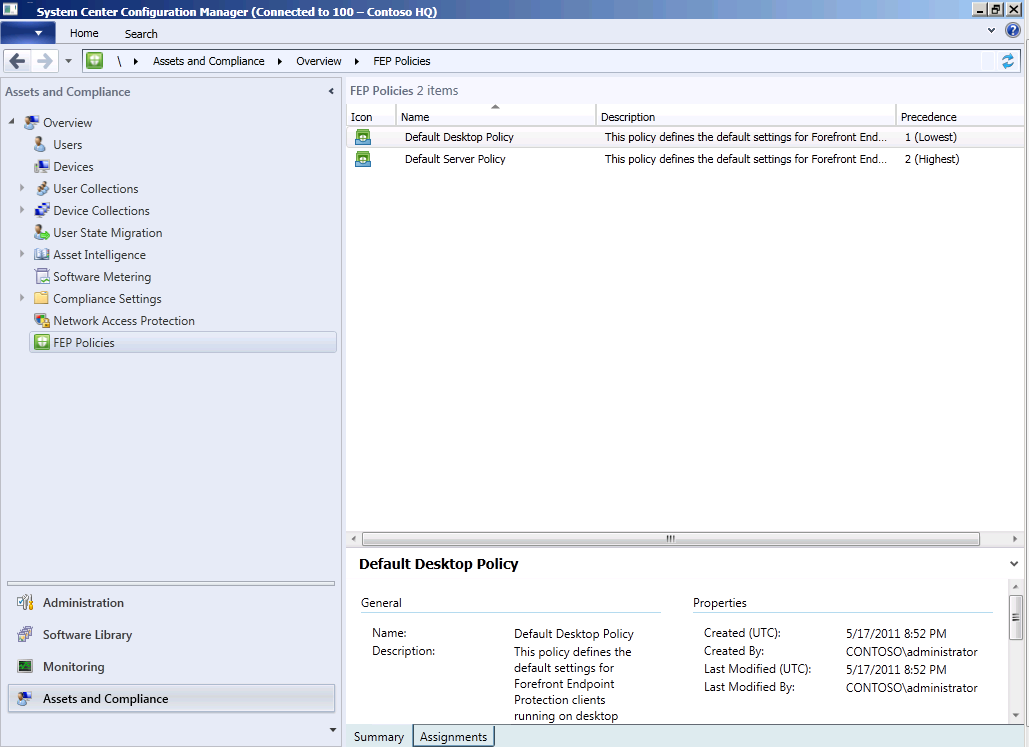Viewport: 1029px width, 747px height.
Task: Click the horizontal scrollbar in policy list
Action: click(670, 538)
